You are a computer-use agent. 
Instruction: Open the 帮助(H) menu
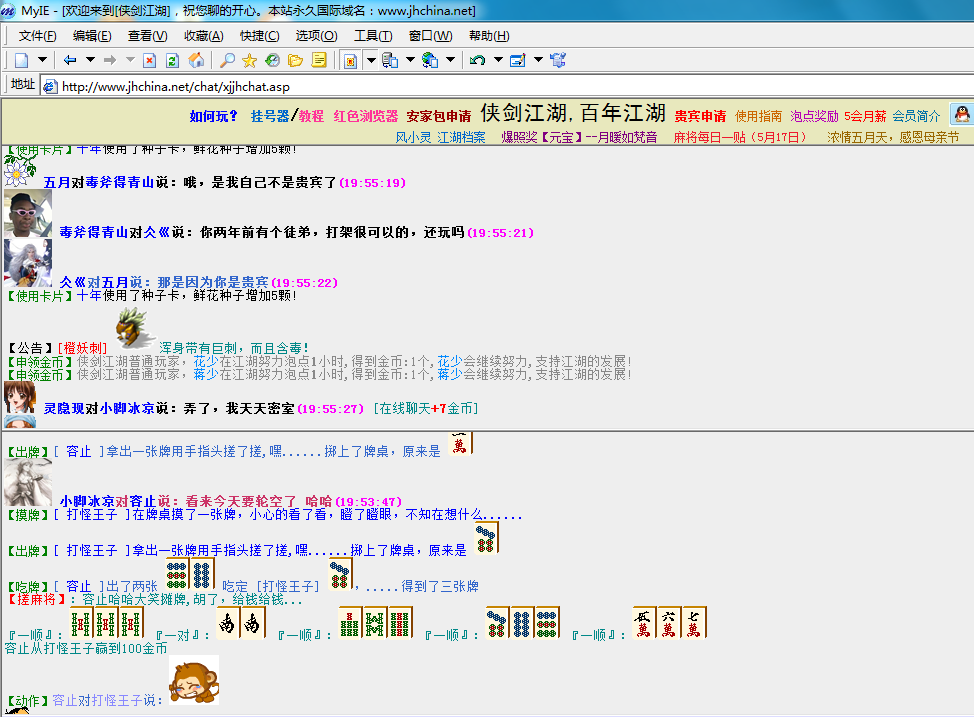tap(489, 36)
